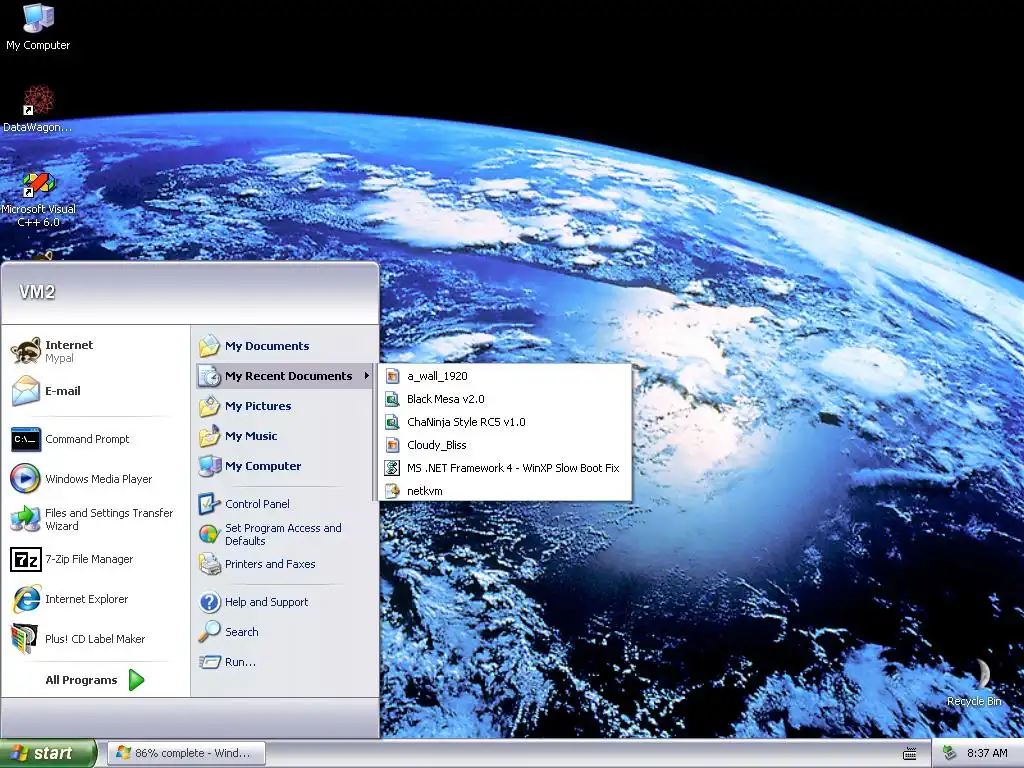Open Plus! CD Label Maker
This screenshot has height=768, width=1024.
(x=95, y=639)
